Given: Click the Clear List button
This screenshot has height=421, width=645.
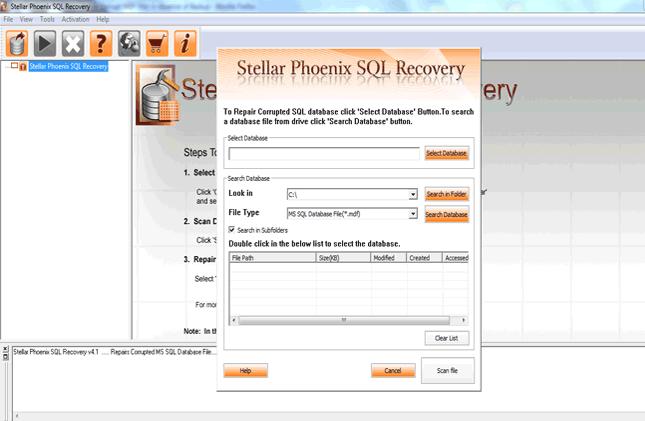Looking at the screenshot, I should 446,338.
